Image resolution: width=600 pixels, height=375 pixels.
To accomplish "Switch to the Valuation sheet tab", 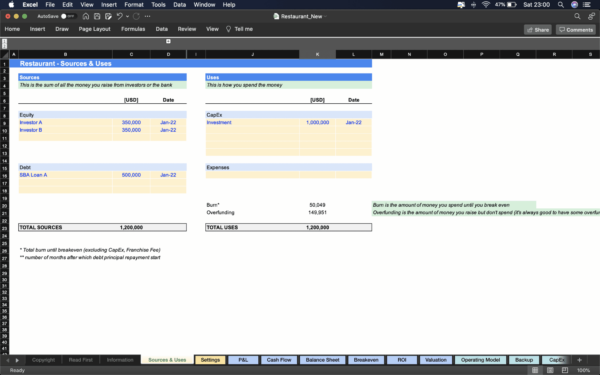I will tap(436, 360).
